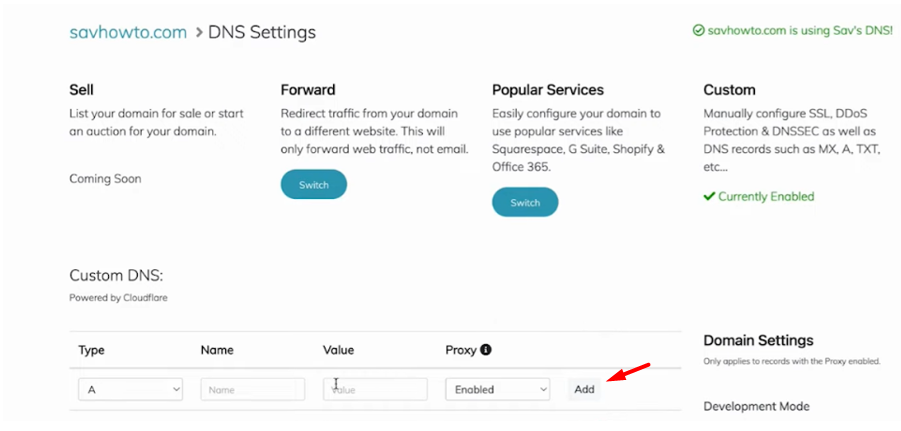
Task: Expand the Proxy dropdown set to Enabled
Action: [x=498, y=389]
